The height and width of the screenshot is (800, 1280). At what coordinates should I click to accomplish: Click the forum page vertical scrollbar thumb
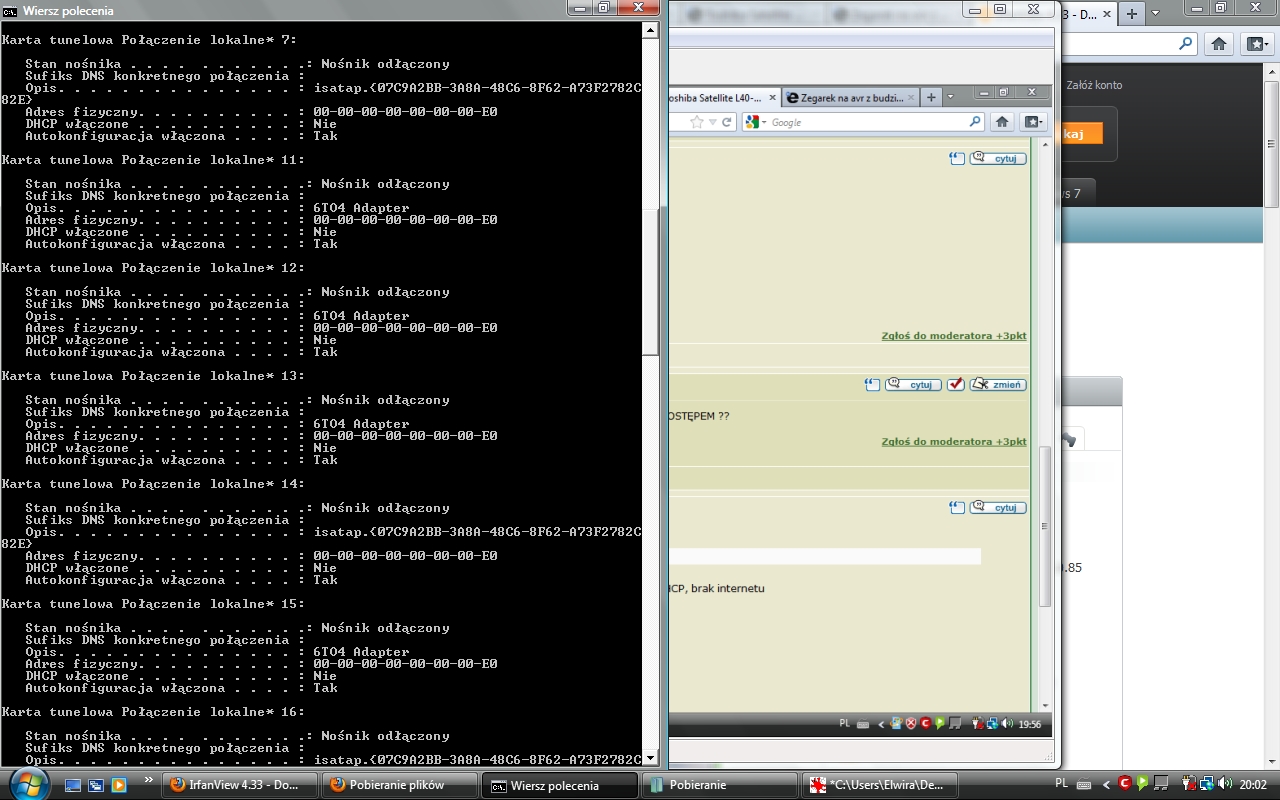(x=1045, y=526)
